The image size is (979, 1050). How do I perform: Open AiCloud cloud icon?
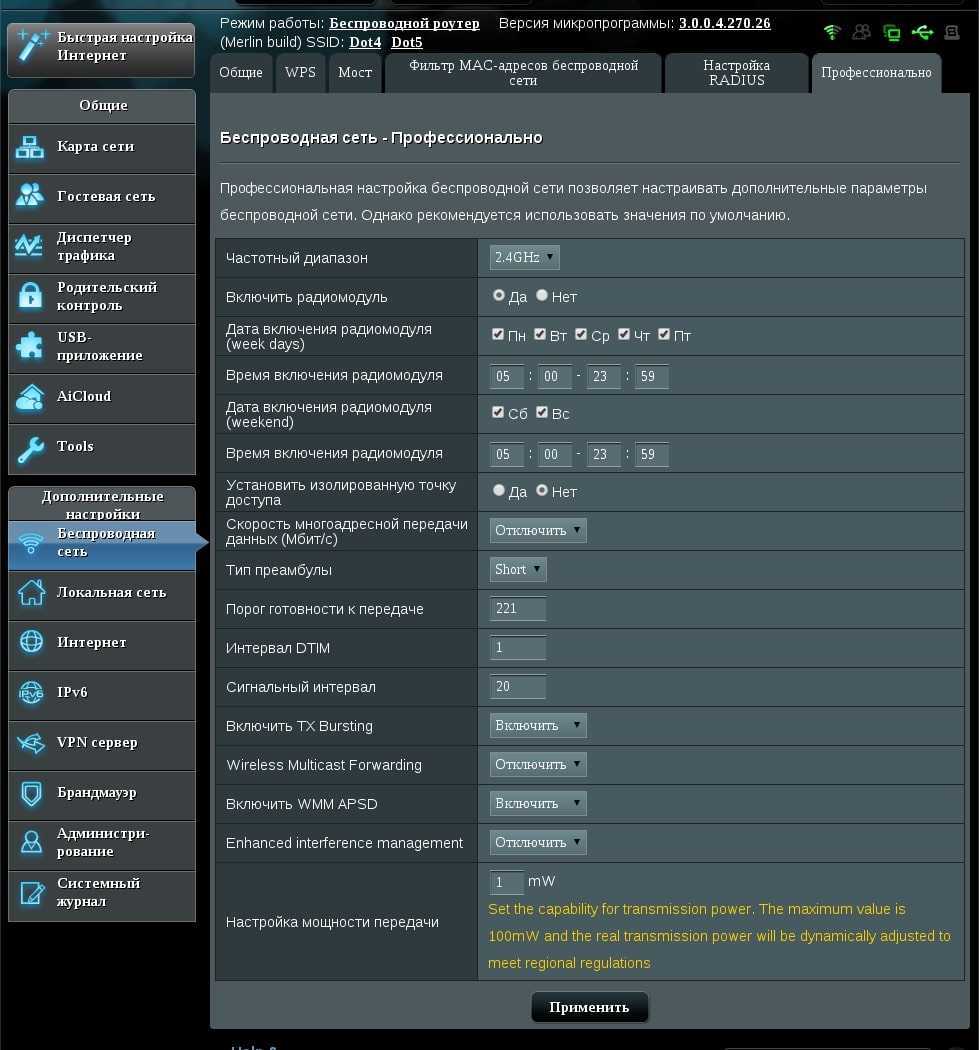point(31,397)
